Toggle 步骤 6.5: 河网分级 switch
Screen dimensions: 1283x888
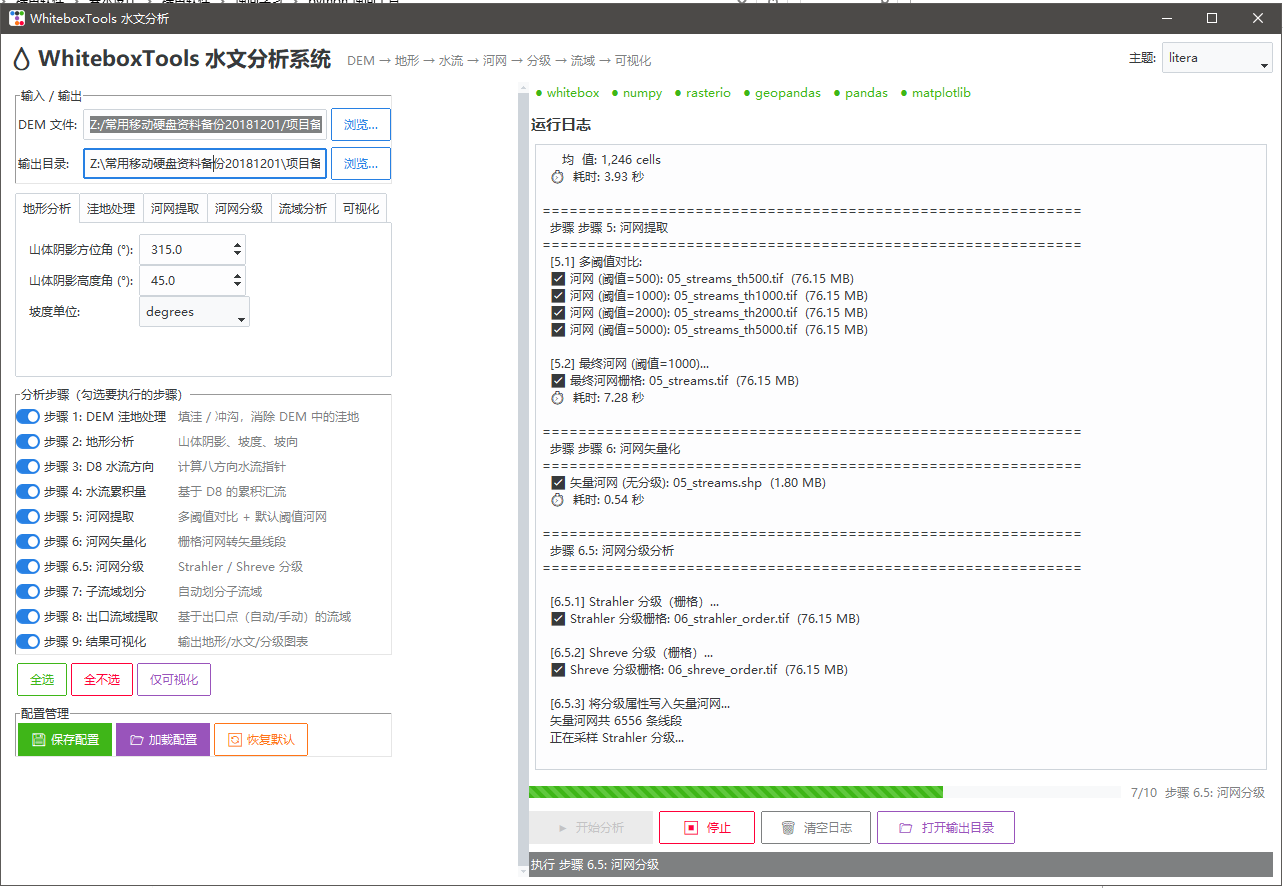pyautogui.click(x=28, y=567)
